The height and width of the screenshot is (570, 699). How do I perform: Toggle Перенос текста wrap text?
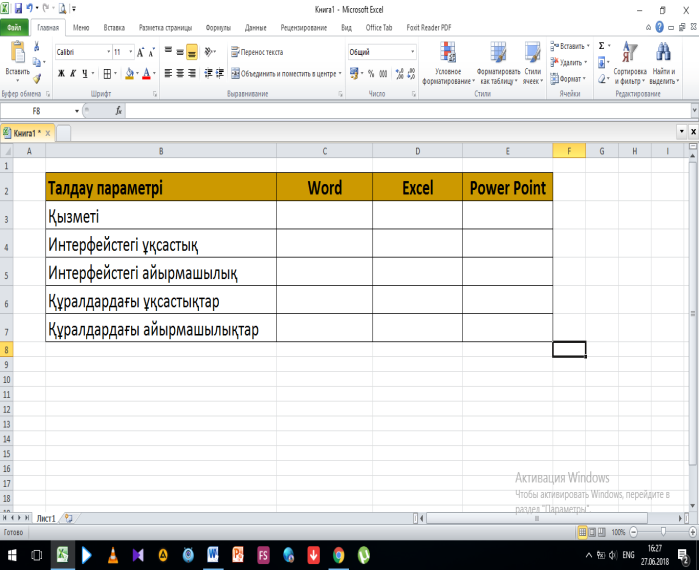click(x=257, y=52)
